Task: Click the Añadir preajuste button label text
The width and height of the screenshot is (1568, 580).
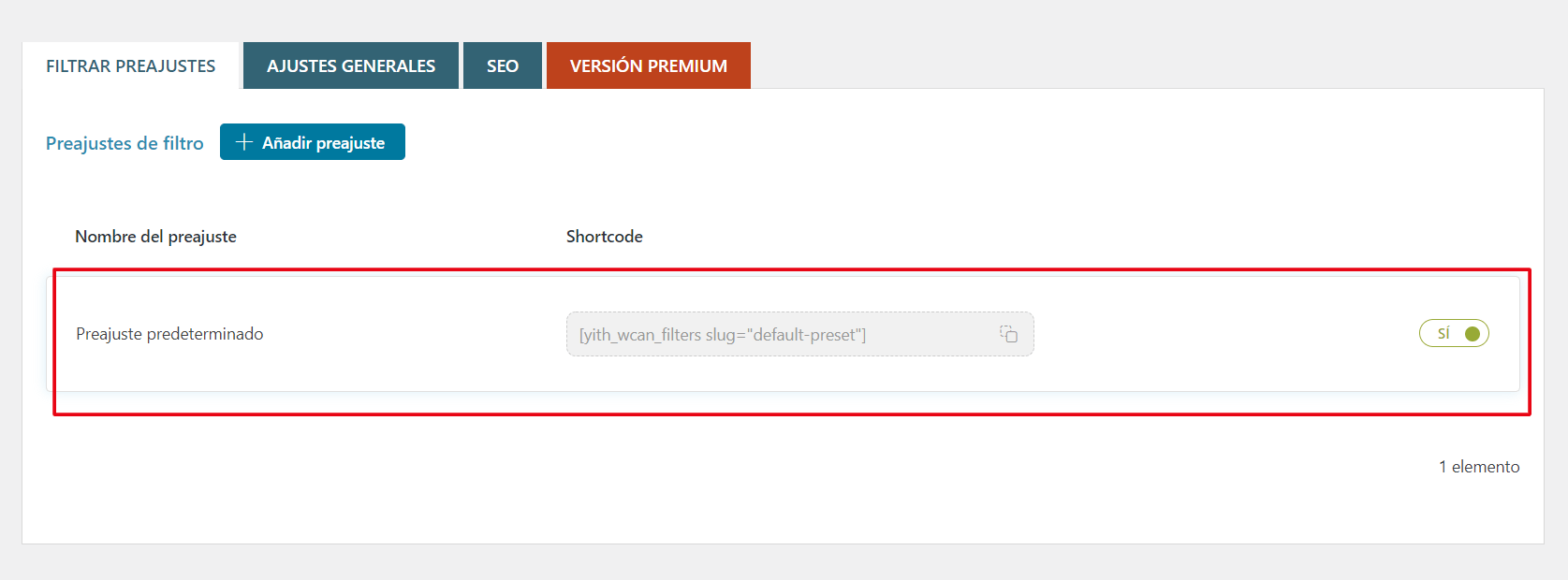Action: [x=324, y=143]
